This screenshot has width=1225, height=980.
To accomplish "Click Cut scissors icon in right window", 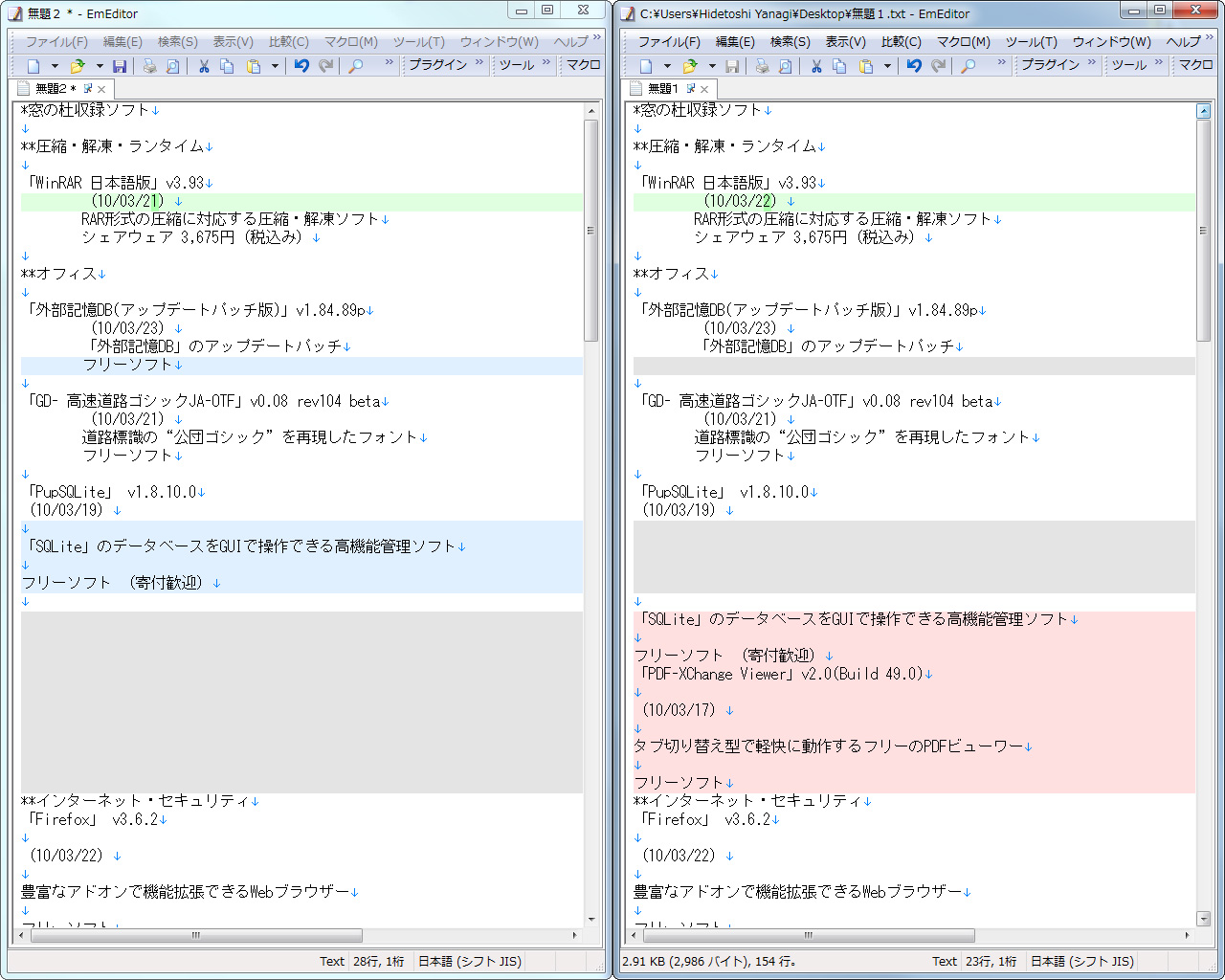I will pyautogui.click(x=816, y=66).
